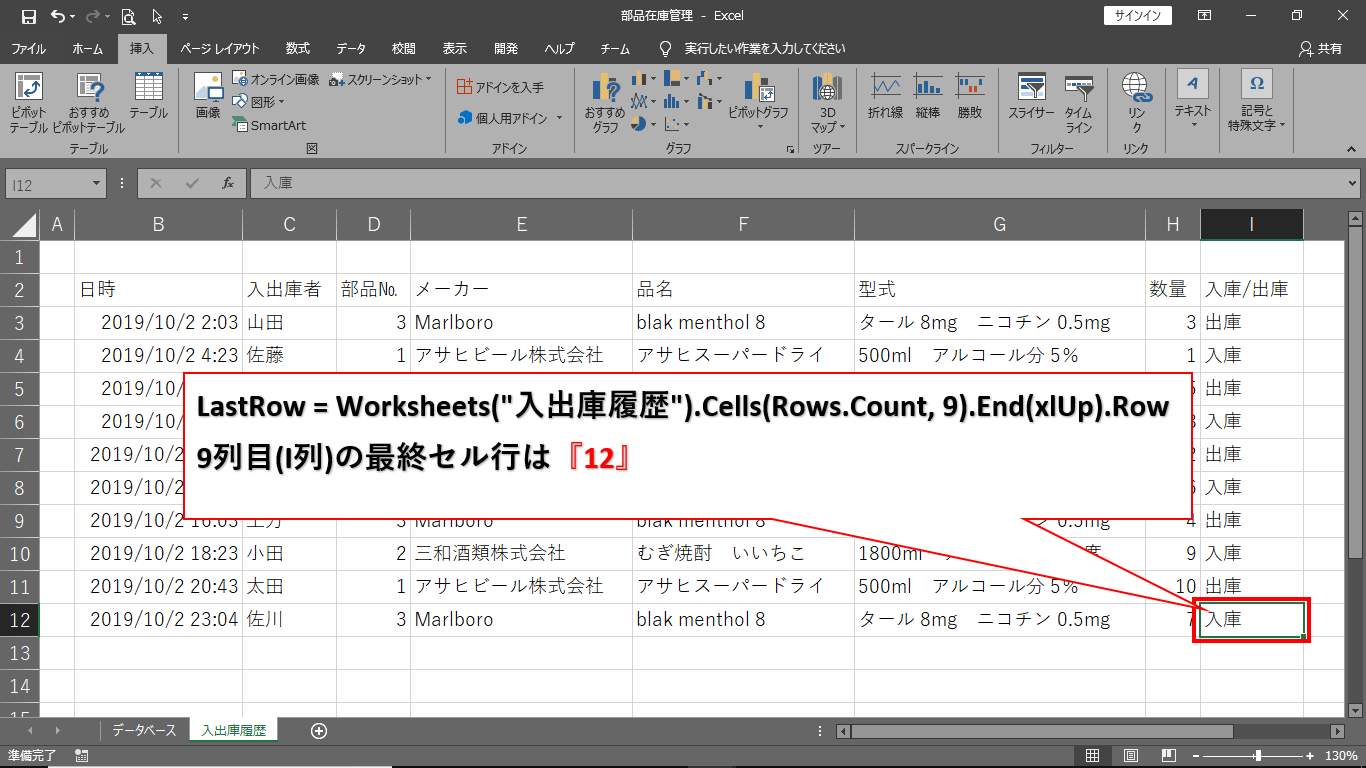Open the Symbols (記号と特殊文字) dropdown

click(1257, 103)
